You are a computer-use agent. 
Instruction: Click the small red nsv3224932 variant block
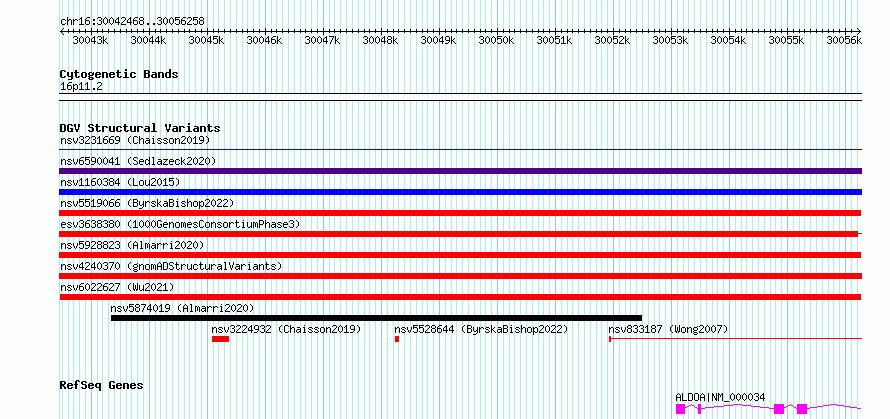pos(220,339)
